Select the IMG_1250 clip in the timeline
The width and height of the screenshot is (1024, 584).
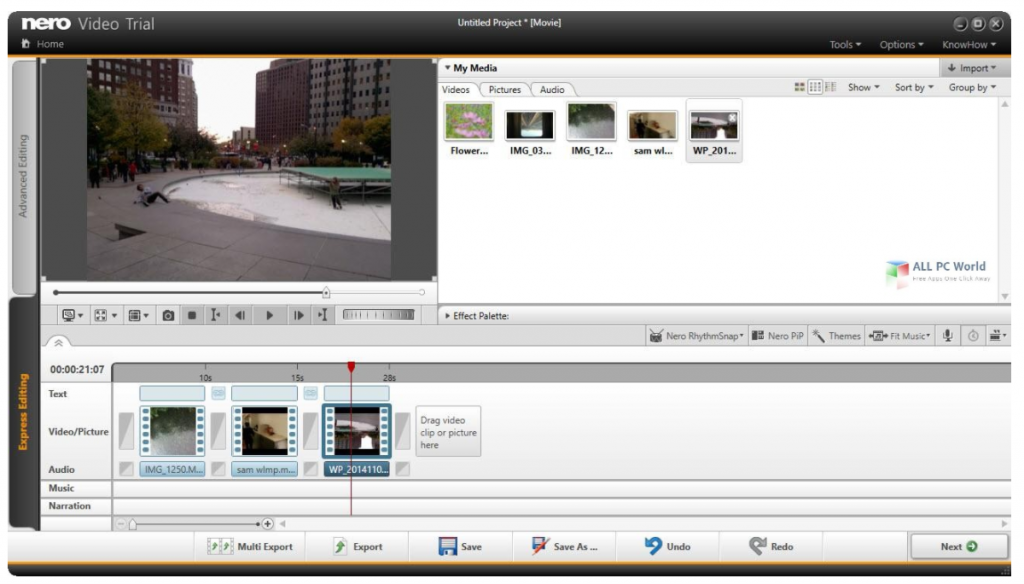[x=172, y=430]
